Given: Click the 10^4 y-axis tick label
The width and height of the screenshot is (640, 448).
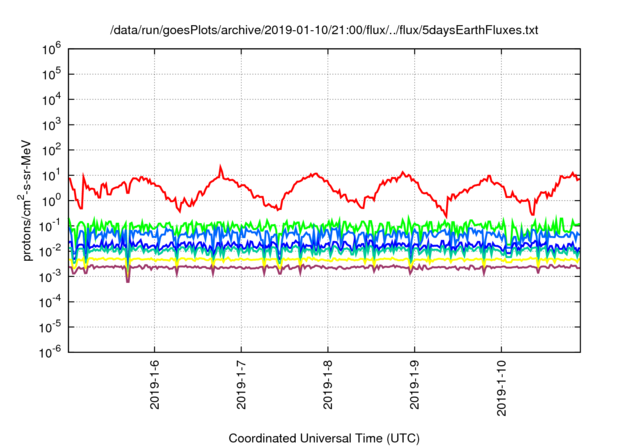Looking at the screenshot, I should tap(51, 100).
